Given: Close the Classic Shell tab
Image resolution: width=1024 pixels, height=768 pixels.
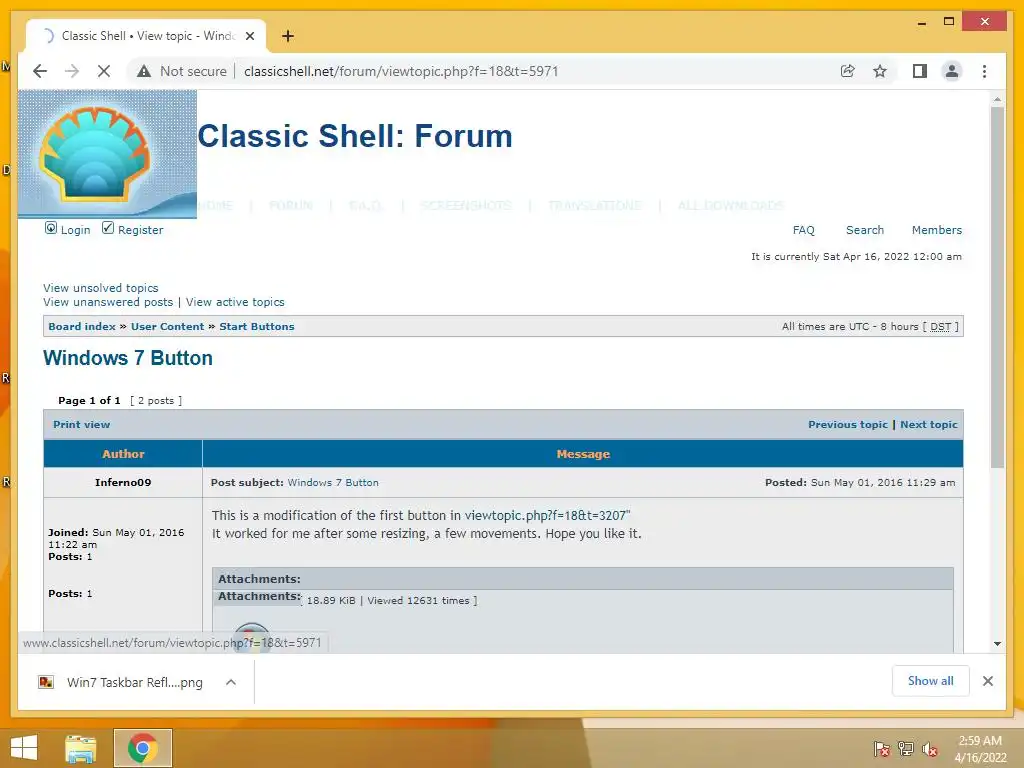Looking at the screenshot, I should [249, 36].
